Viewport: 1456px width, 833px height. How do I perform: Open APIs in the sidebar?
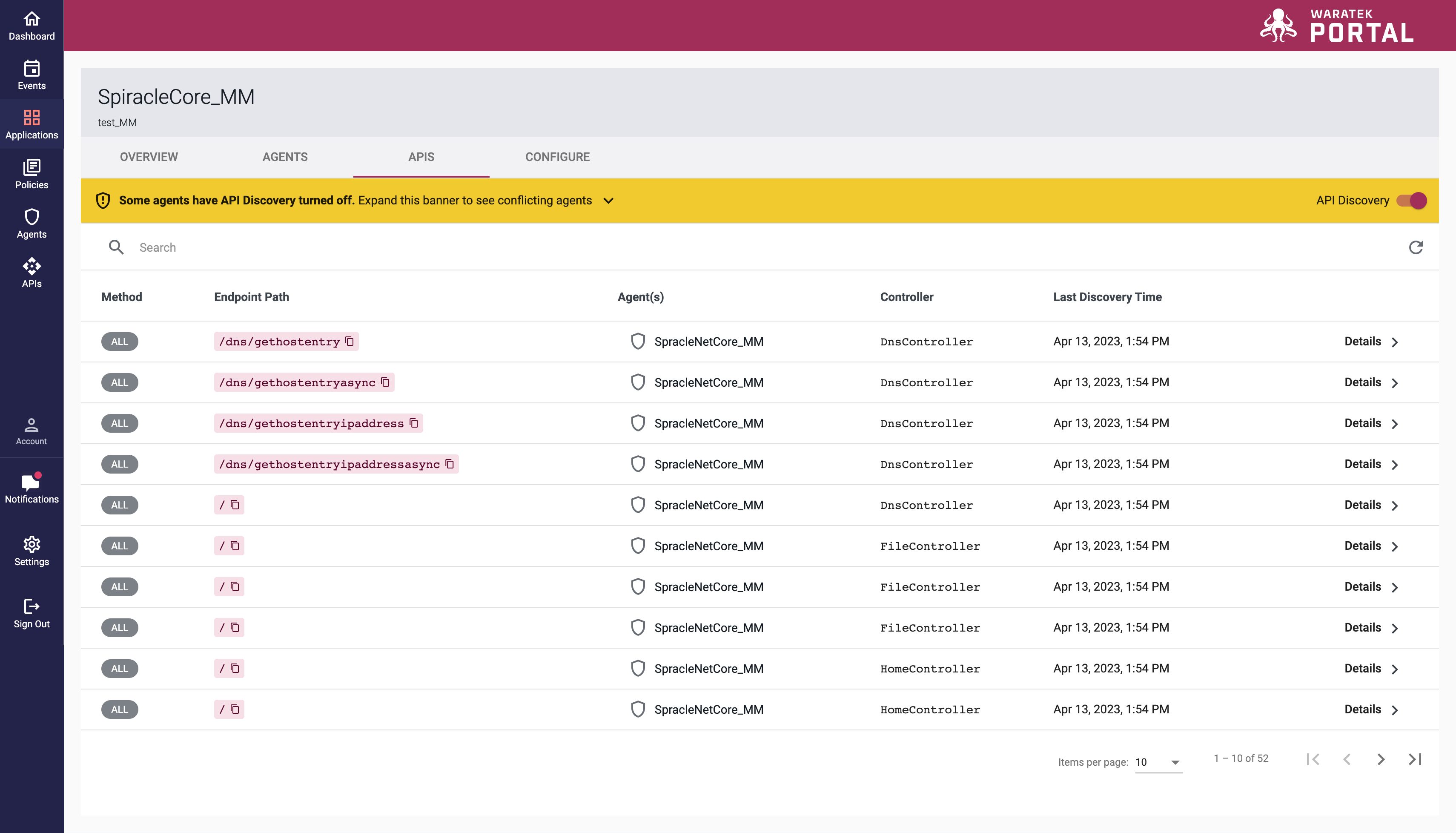[32, 273]
